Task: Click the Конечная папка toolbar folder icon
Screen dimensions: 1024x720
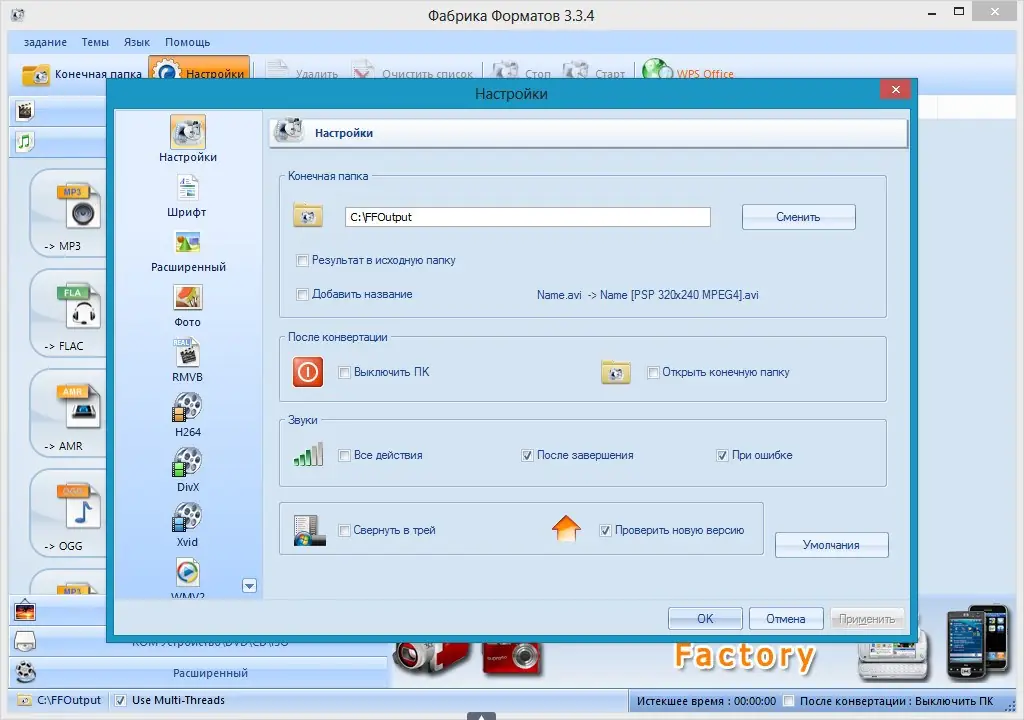Action: 35,75
